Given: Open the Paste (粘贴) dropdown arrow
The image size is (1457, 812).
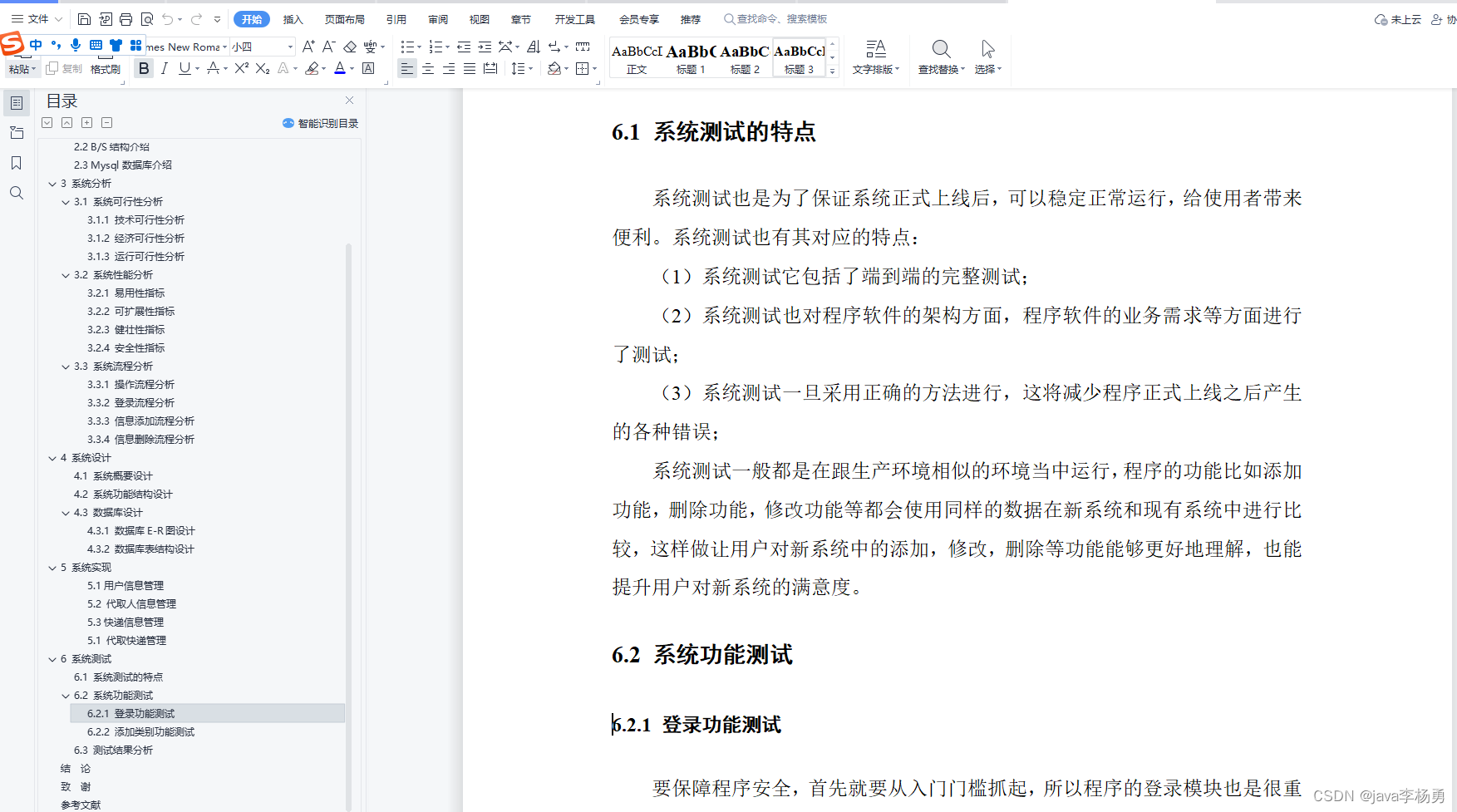Looking at the screenshot, I should pos(33,70).
